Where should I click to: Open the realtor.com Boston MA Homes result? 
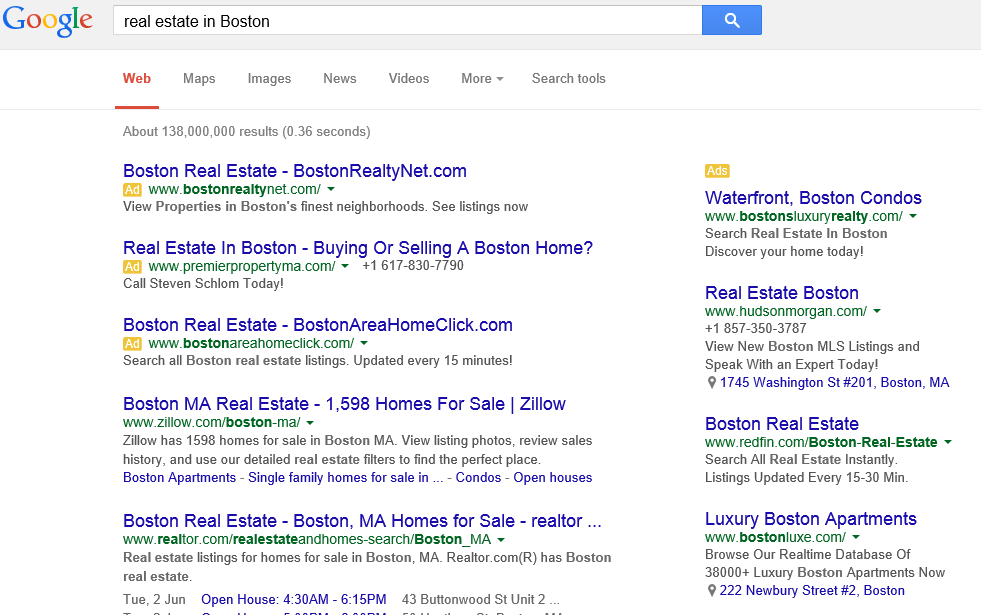tap(362, 521)
